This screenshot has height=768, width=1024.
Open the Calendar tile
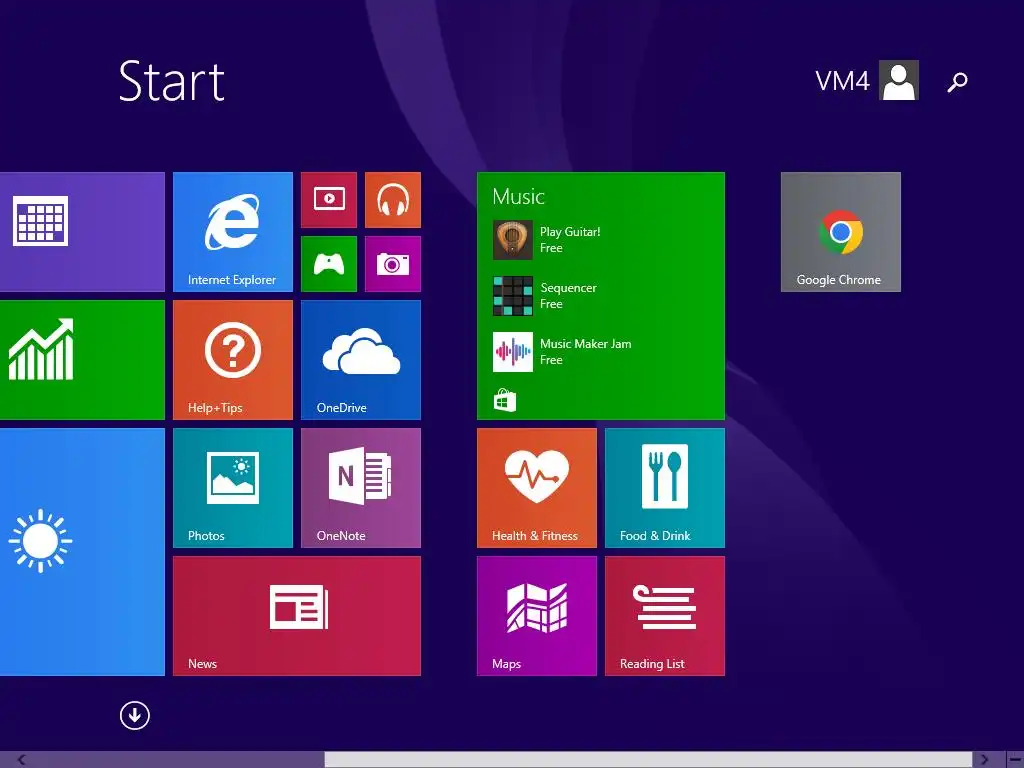(x=82, y=232)
